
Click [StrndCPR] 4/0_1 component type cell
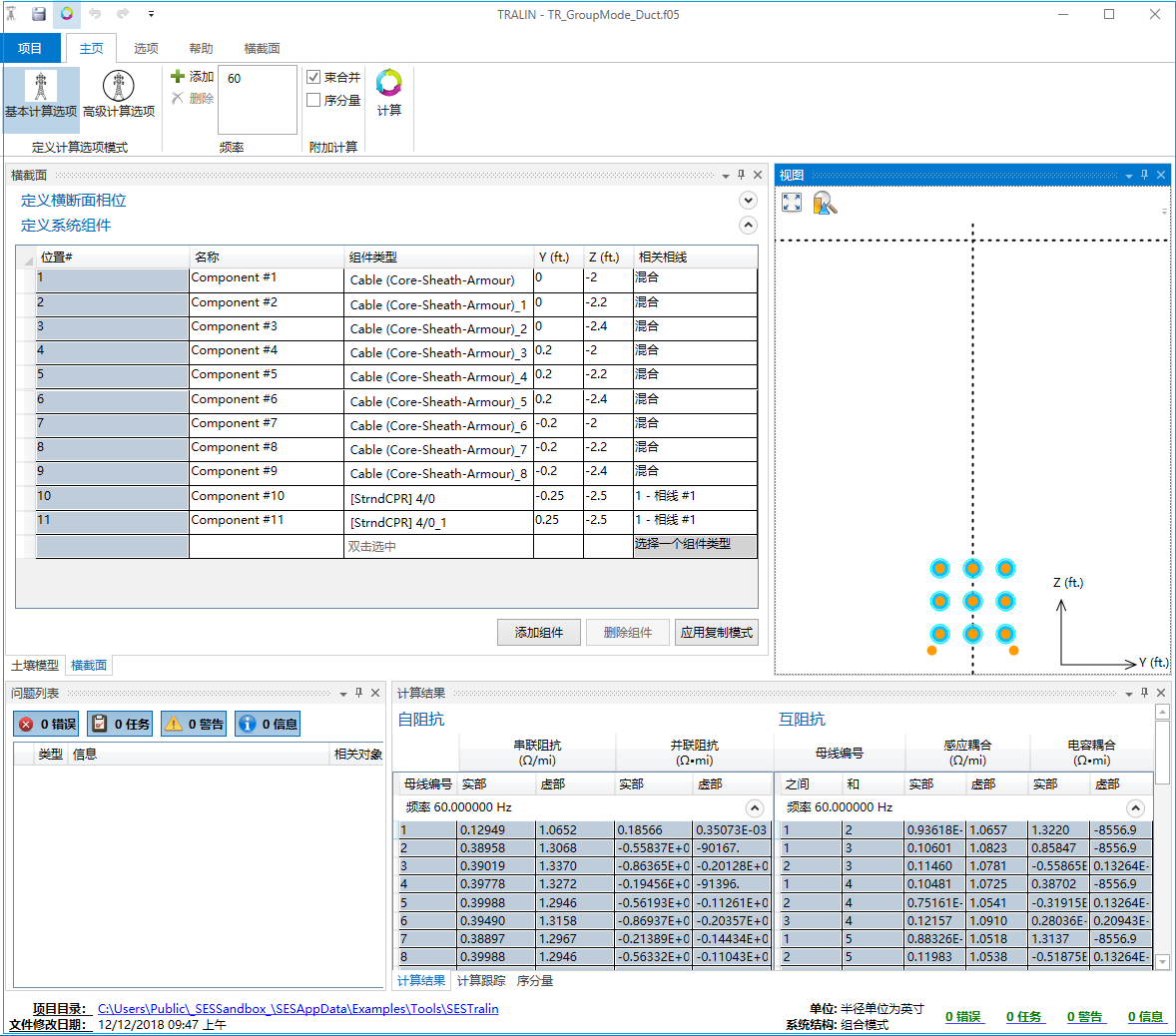tap(438, 523)
